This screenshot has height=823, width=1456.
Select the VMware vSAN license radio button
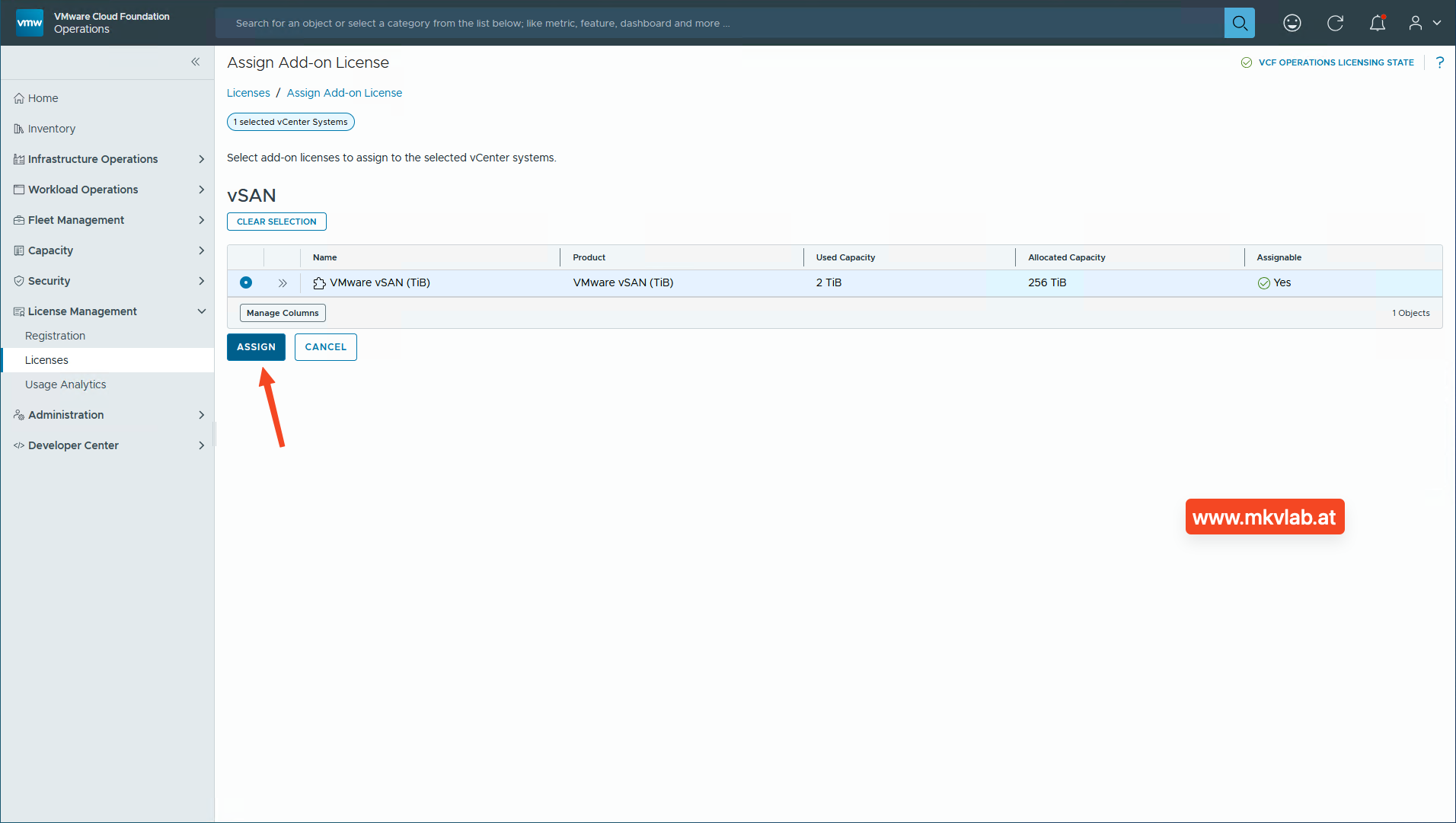pos(245,282)
